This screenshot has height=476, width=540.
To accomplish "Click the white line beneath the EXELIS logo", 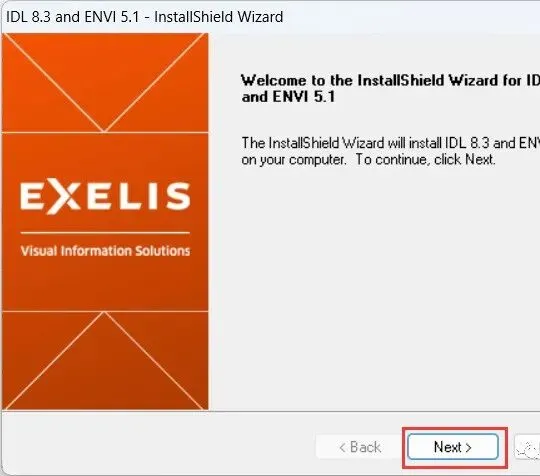I will pyautogui.click(x=105, y=233).
